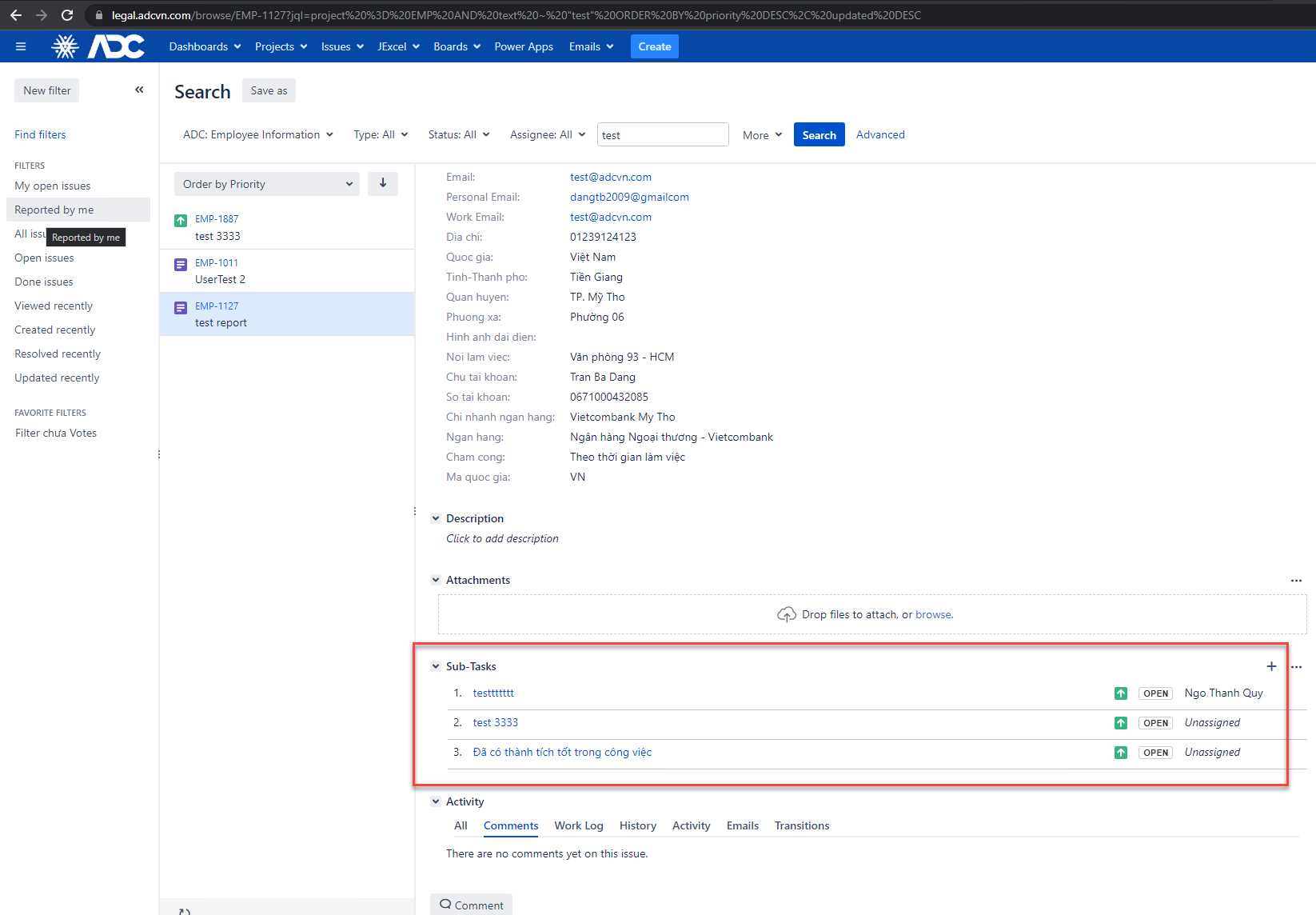Click the plus icon to add a sub-task
This screenshot has width=1316, height=915.
click(1271, 666)
